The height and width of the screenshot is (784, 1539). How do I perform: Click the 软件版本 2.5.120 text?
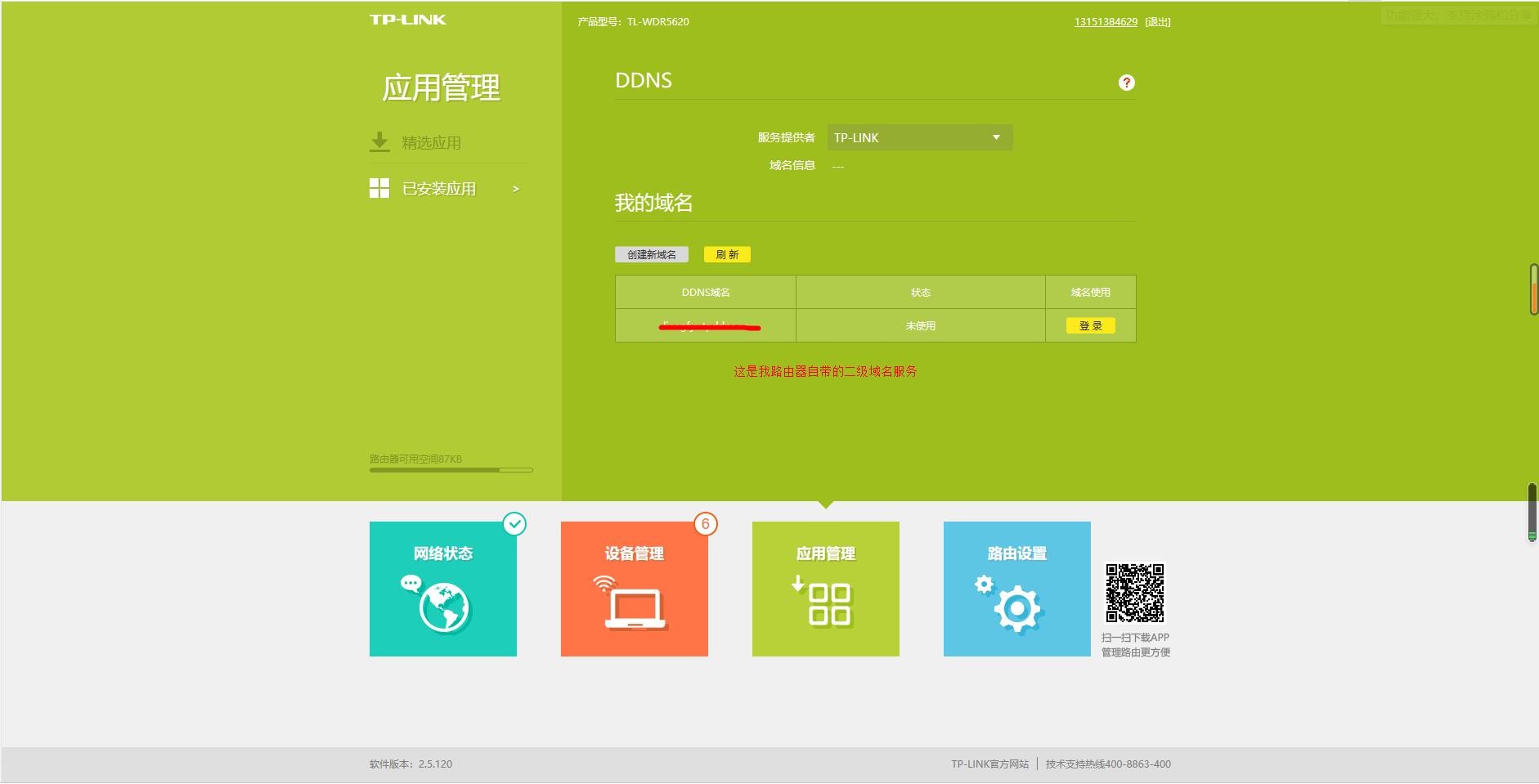tap(411, 764)
